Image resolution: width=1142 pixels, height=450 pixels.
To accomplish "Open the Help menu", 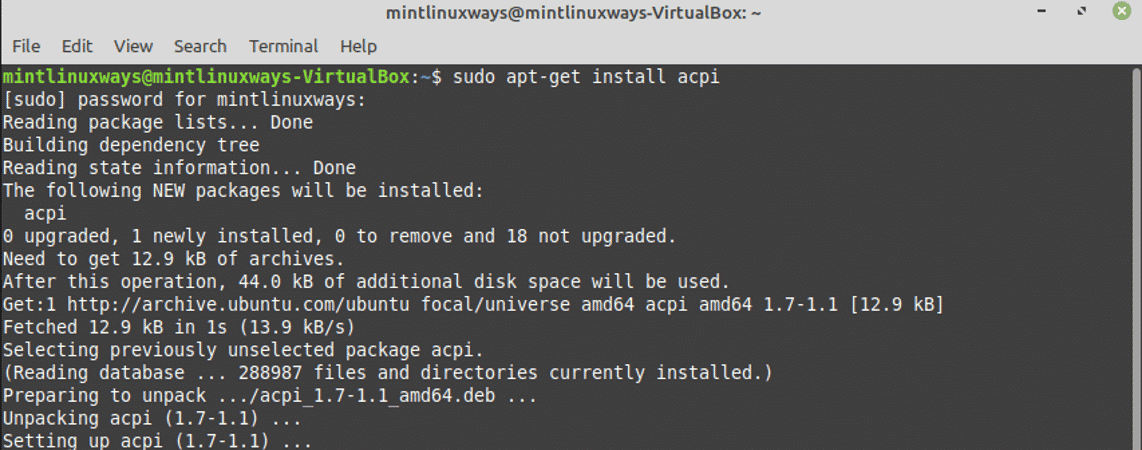I will click(358, 47).
